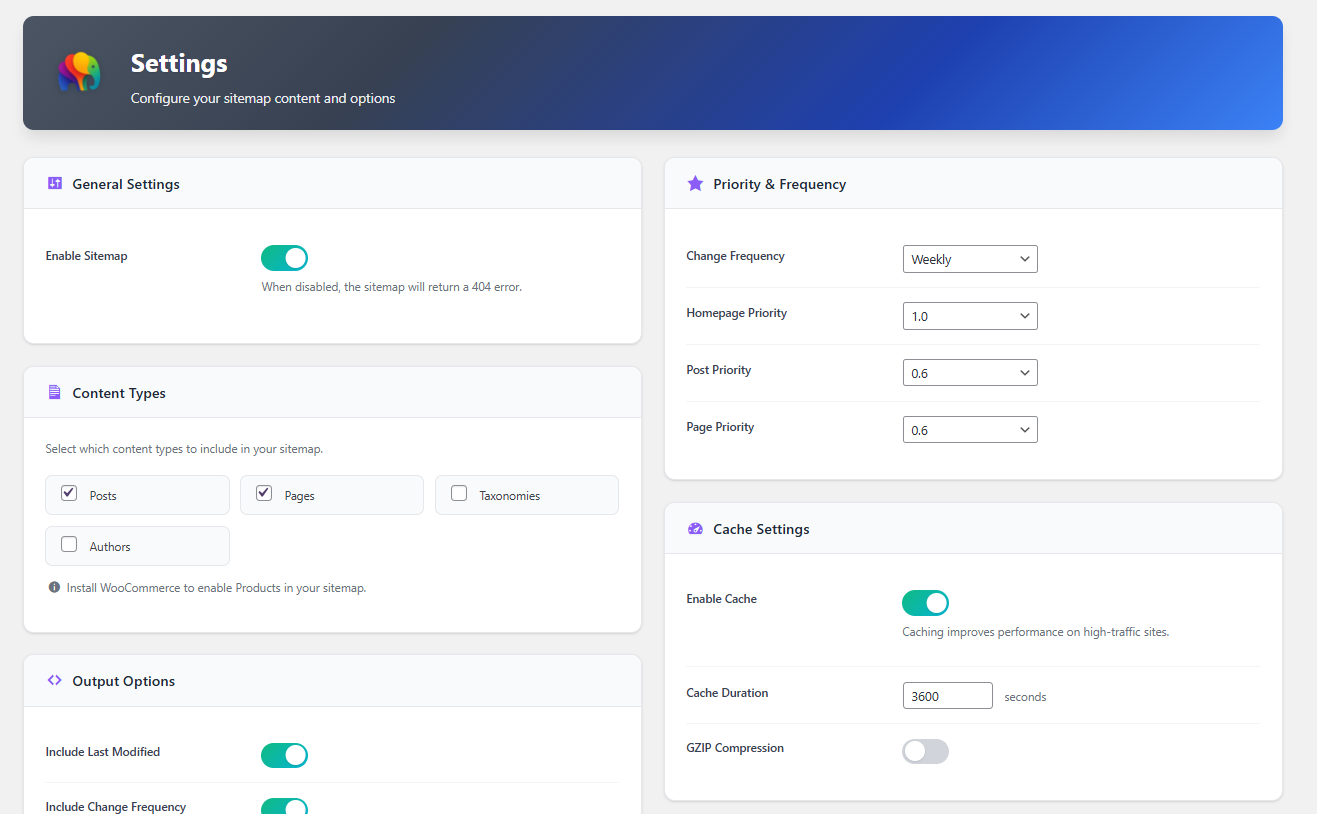
Task: Click the Cache Duration input field
Action: (946, 695)
